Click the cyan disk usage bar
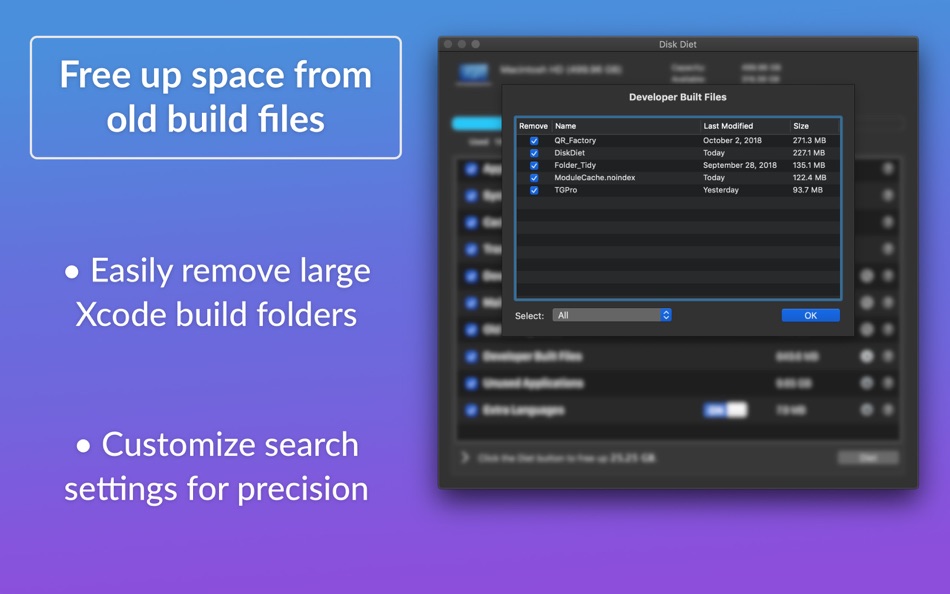 (x=477, y=124)
